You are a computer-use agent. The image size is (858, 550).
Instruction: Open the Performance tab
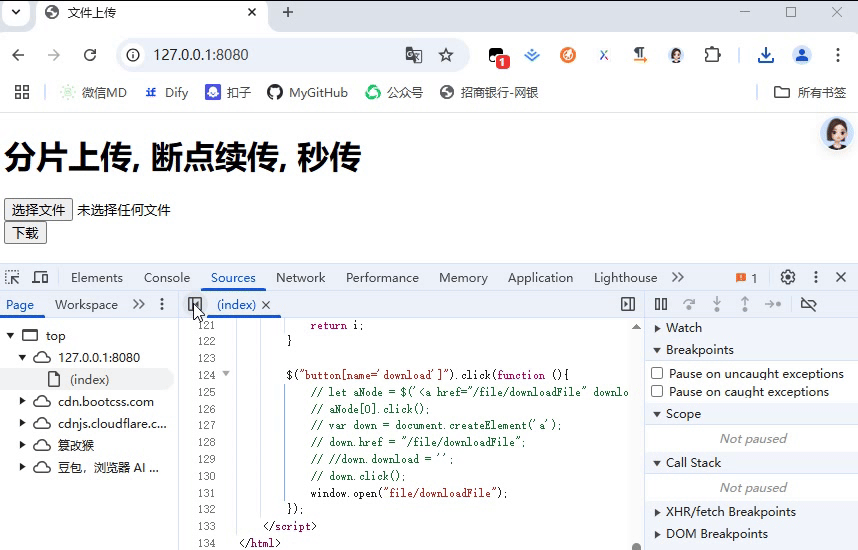tap(382, 278)
